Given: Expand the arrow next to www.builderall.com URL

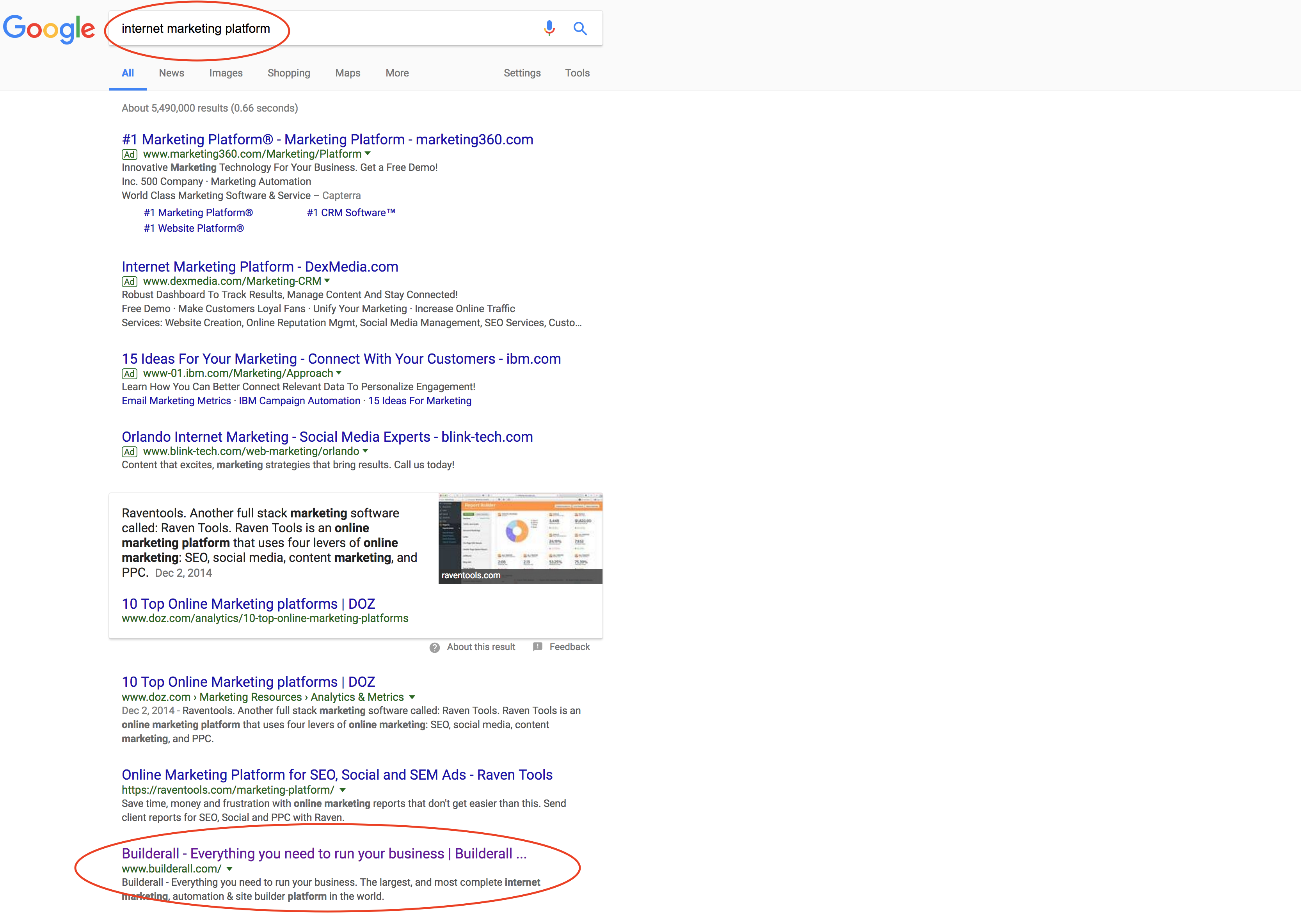Looking at the screenshot, I should (x=230, y=869).
